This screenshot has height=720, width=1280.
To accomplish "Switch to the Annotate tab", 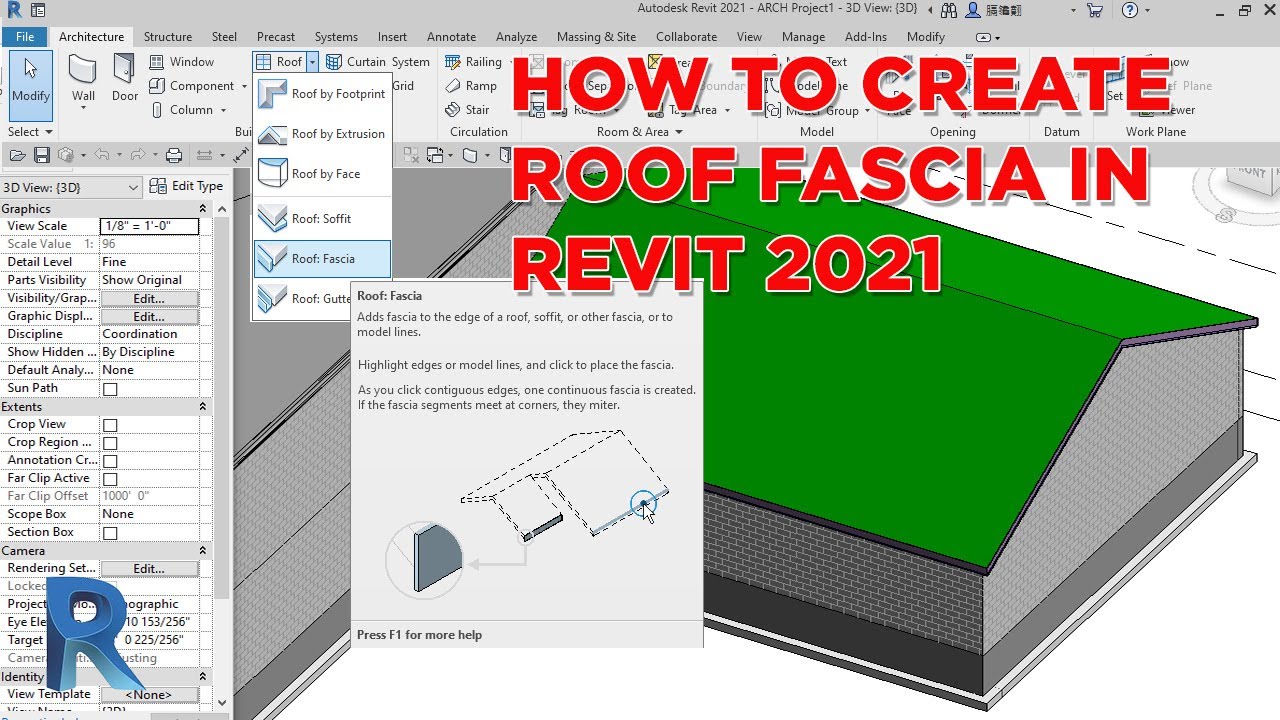I will [x=451, y=37].
